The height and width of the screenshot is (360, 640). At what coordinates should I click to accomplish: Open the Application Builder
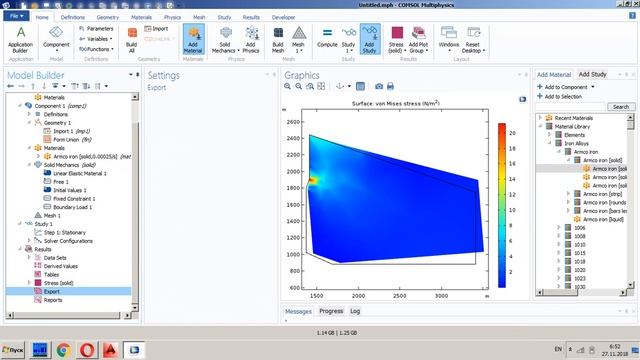(20, 40)
